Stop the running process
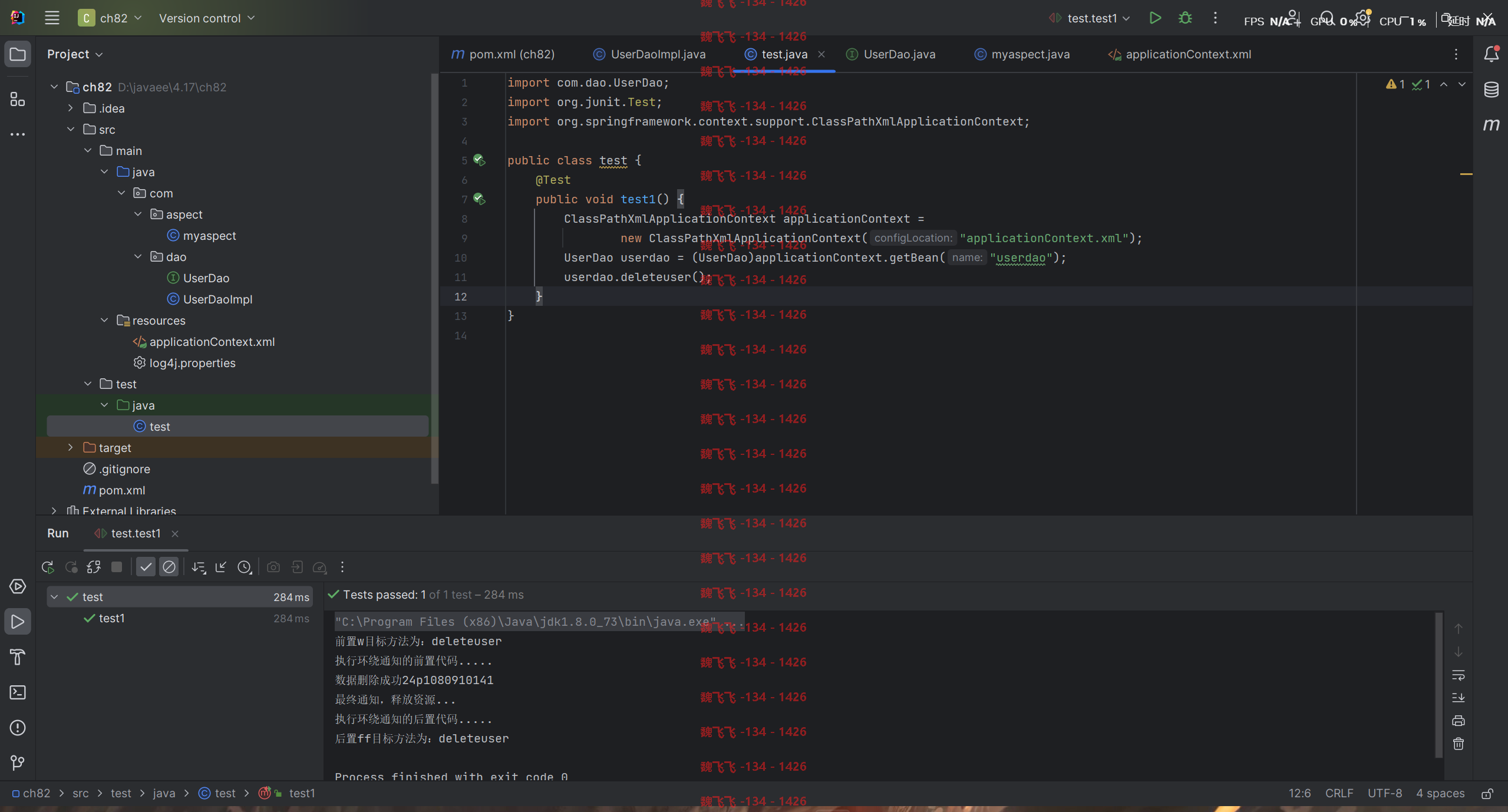This screenshot has width=1508, height=812. pos(117,567)
